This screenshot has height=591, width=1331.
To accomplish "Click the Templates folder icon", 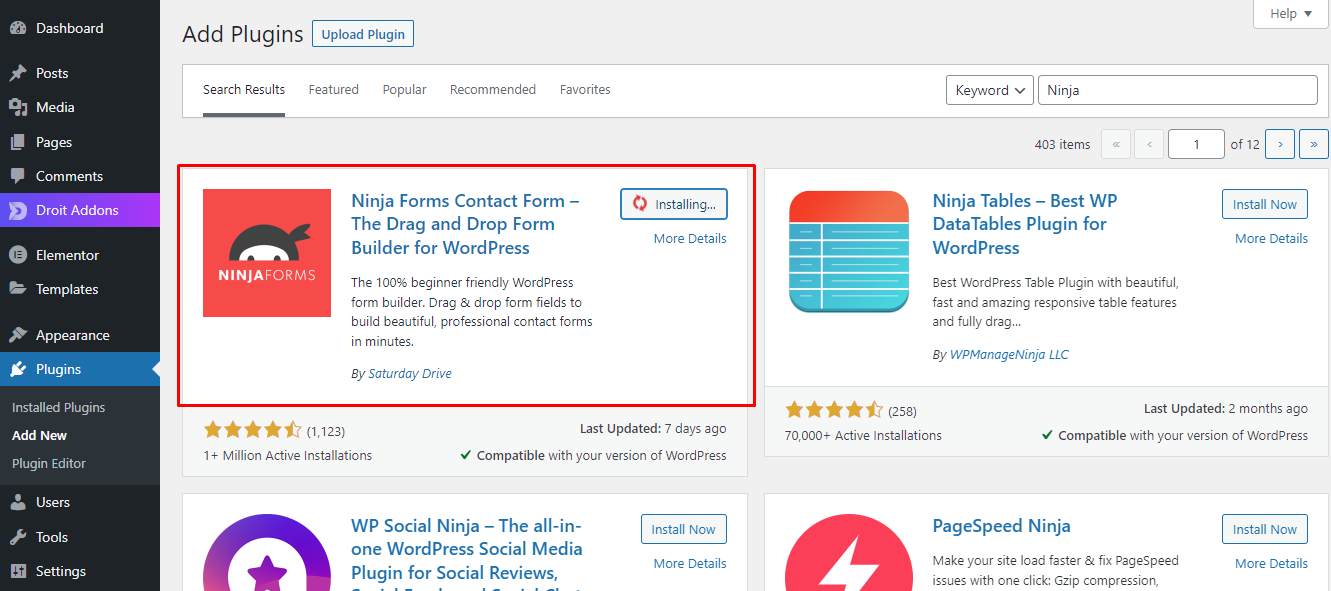I will pos(18,289).
